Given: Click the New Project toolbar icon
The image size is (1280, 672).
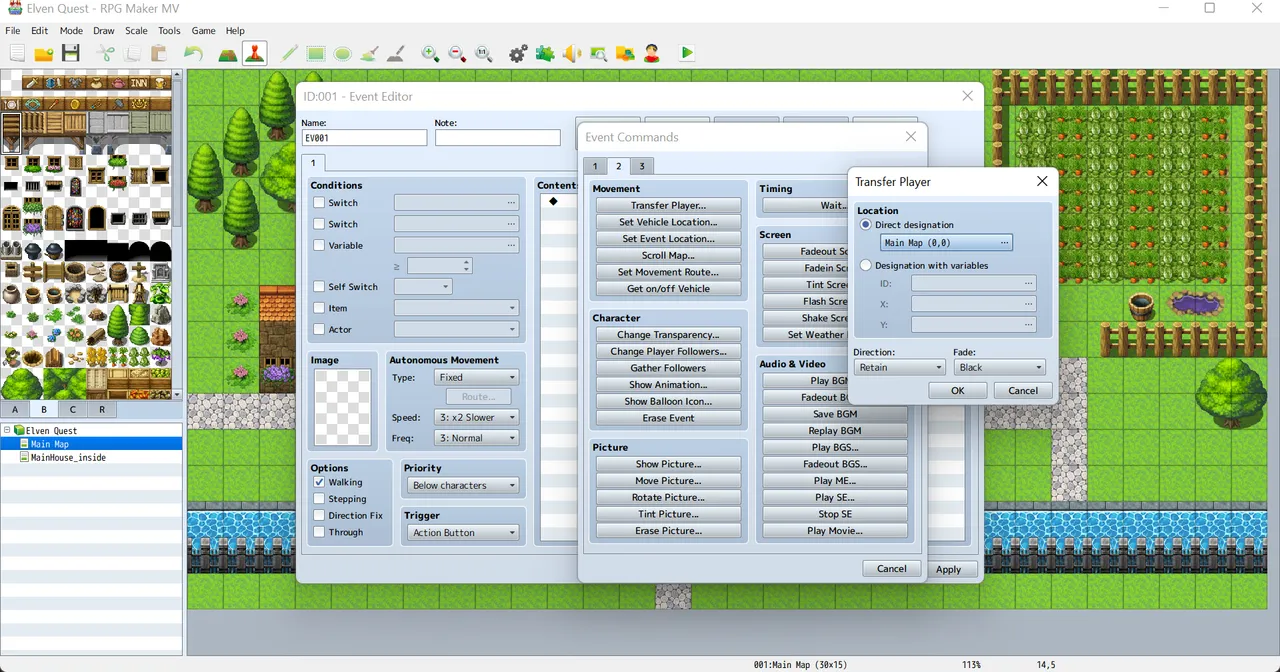Looking at the screenshot, I should pos(17,54).
